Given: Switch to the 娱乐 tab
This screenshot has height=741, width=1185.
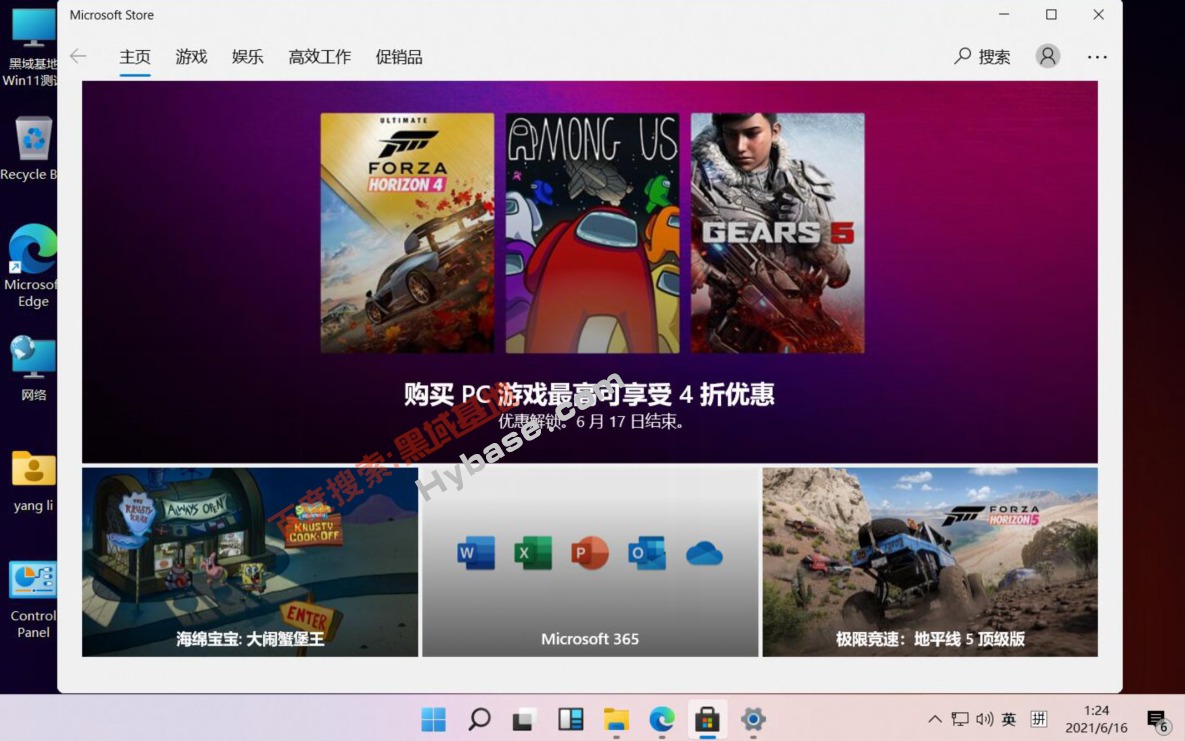Looking at the screenshot, I should coord(248,57).
